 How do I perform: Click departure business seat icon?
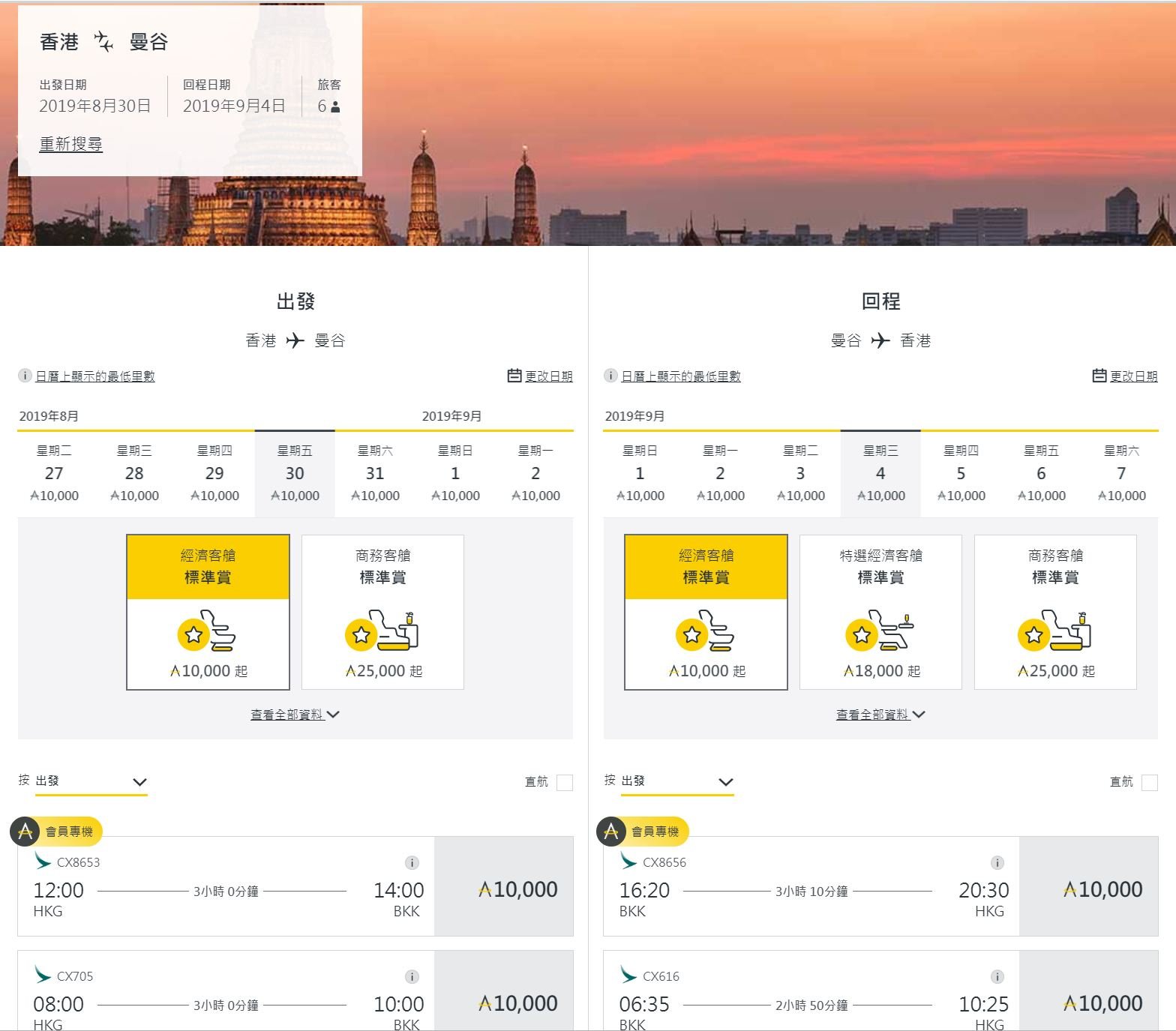(x=382, y=631)
